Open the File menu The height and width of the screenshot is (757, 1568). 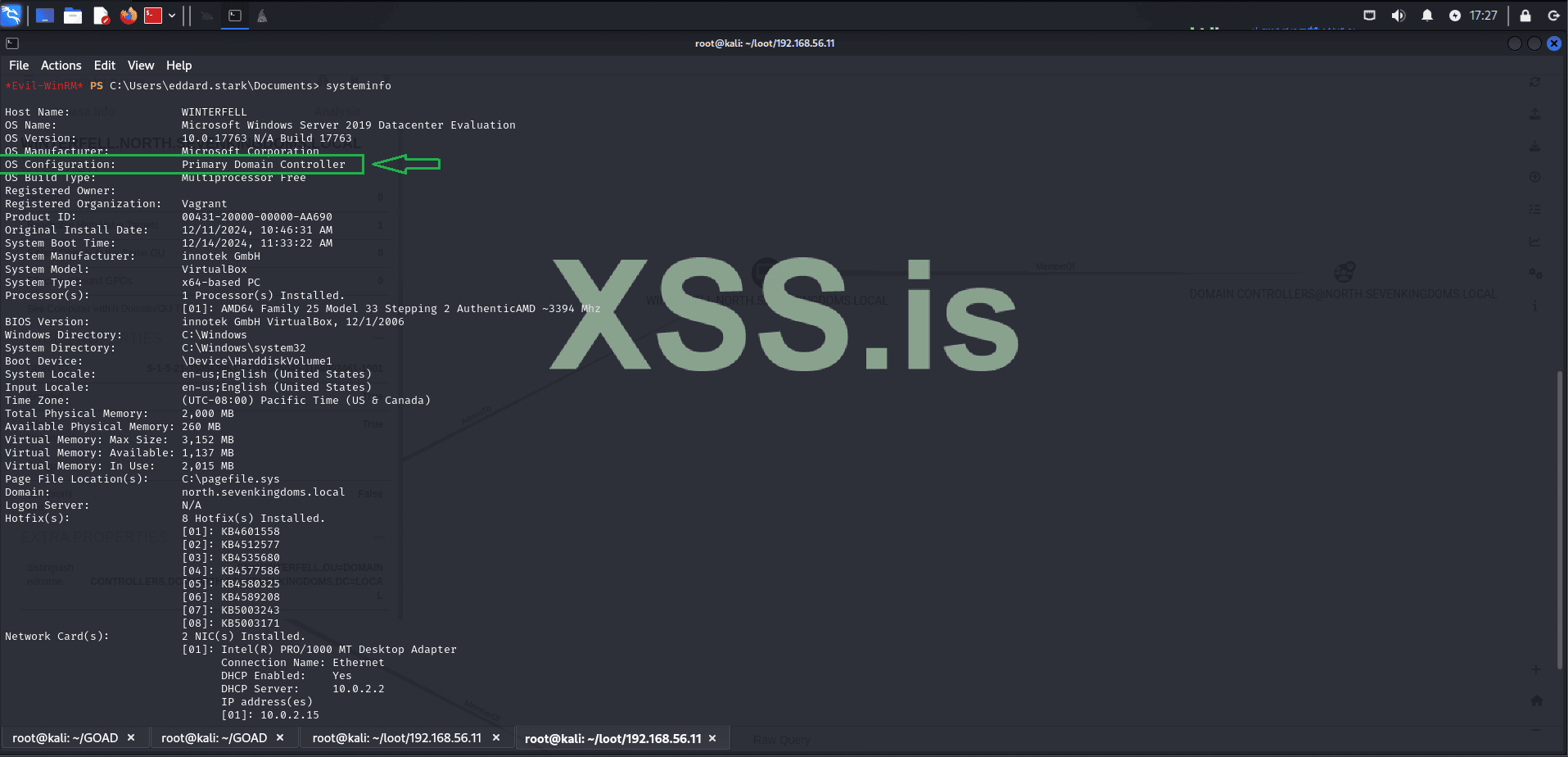pyautogui.click(x=19, y=66)
